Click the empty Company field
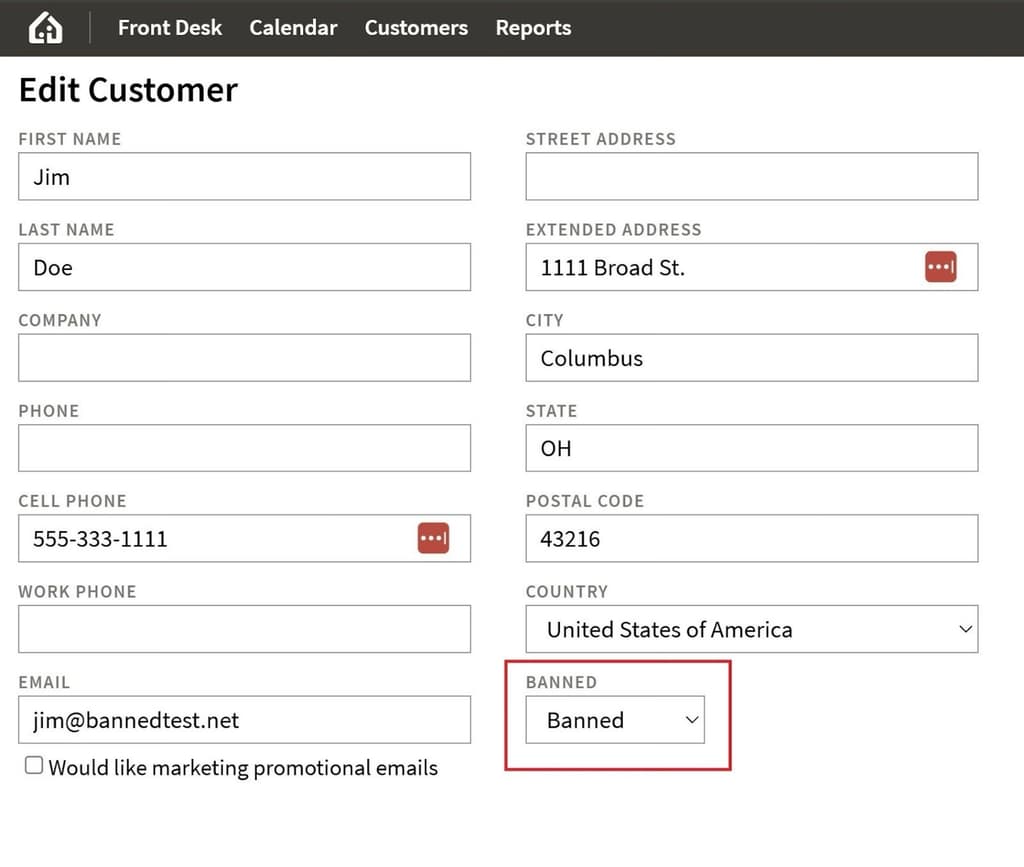The height and width of the screenshot is (867, 1024). coord(244,357)
